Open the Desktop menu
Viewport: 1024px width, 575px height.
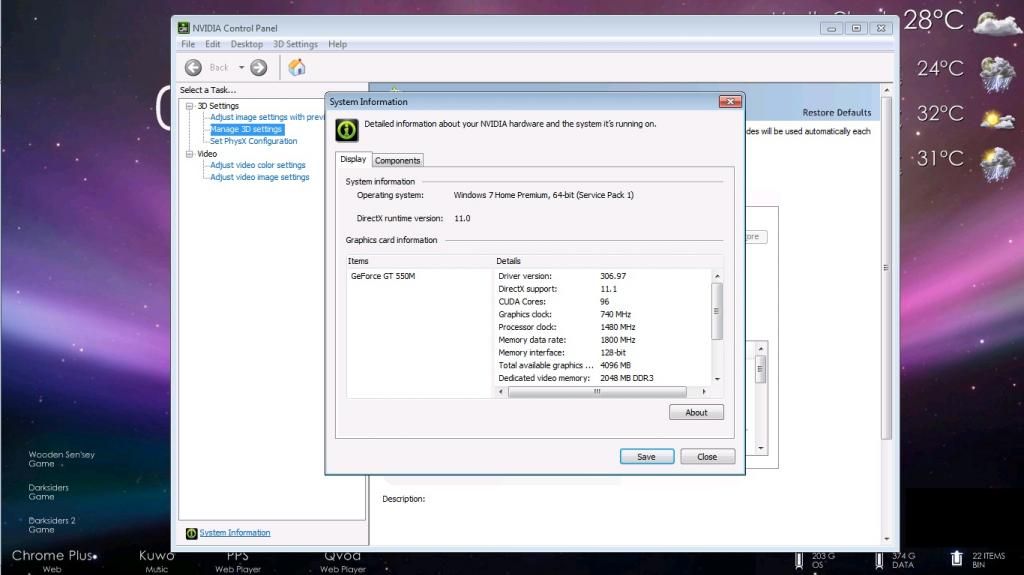[x=247, y=44]
